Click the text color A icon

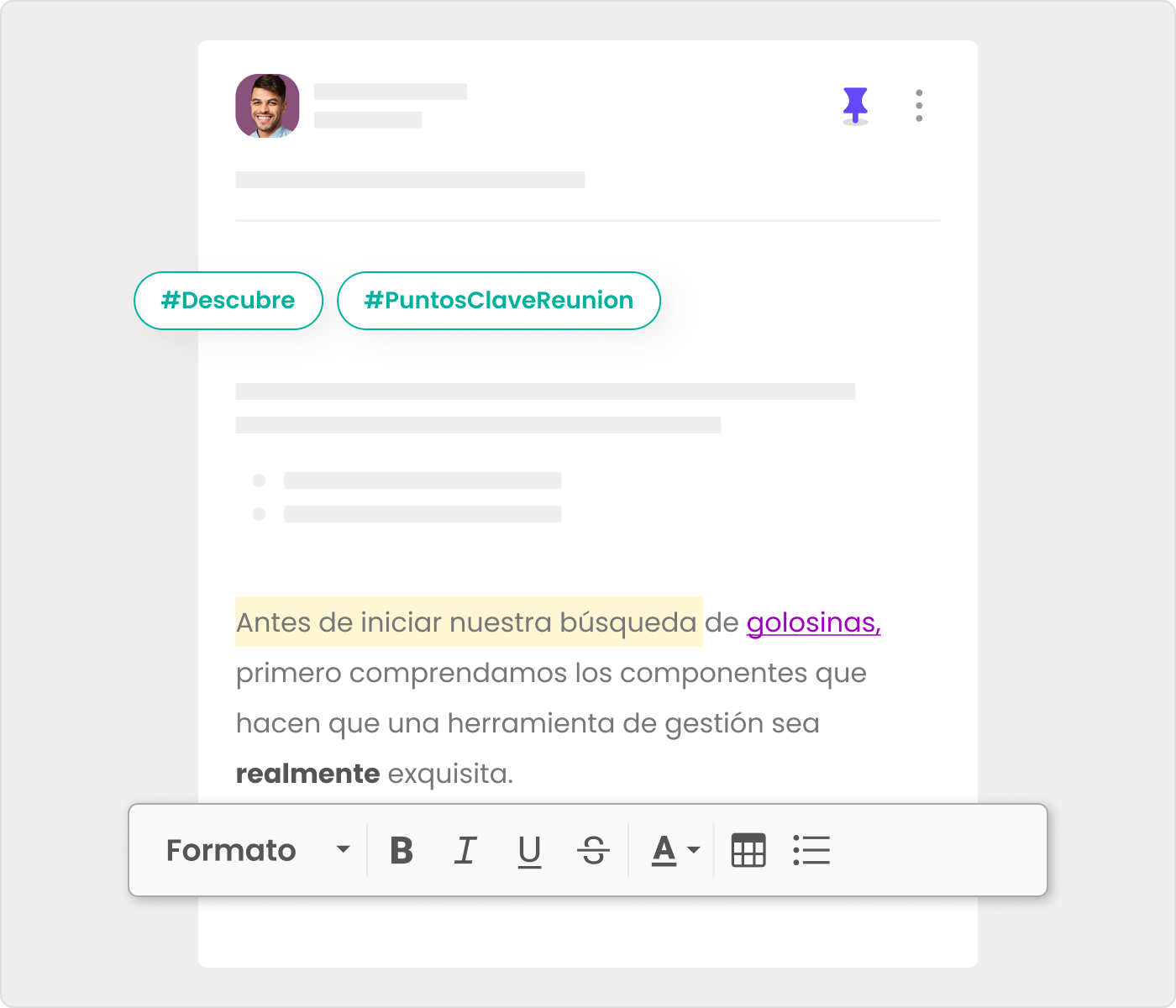(x=664, y=850)
